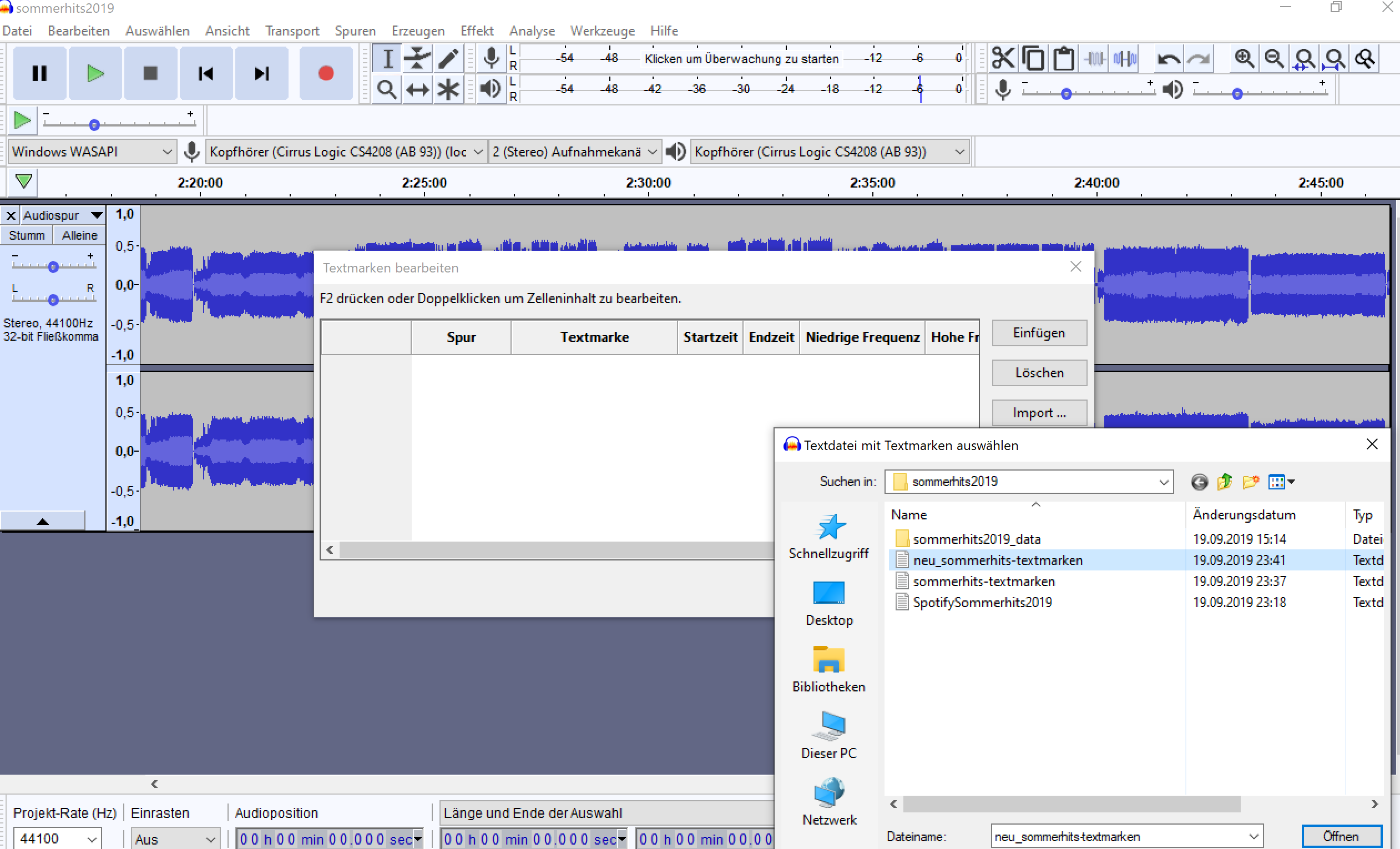Toggle the Stumm (mute) button on the track
This screenshot has width=1400, height=849.
[x=27, y=235]
